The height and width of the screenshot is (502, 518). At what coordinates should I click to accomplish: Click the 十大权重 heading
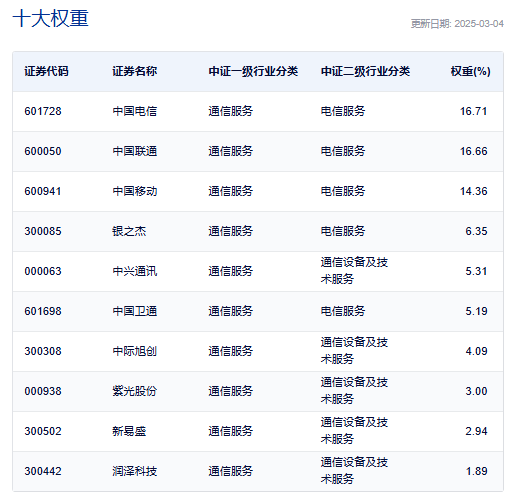coord(50,18)
